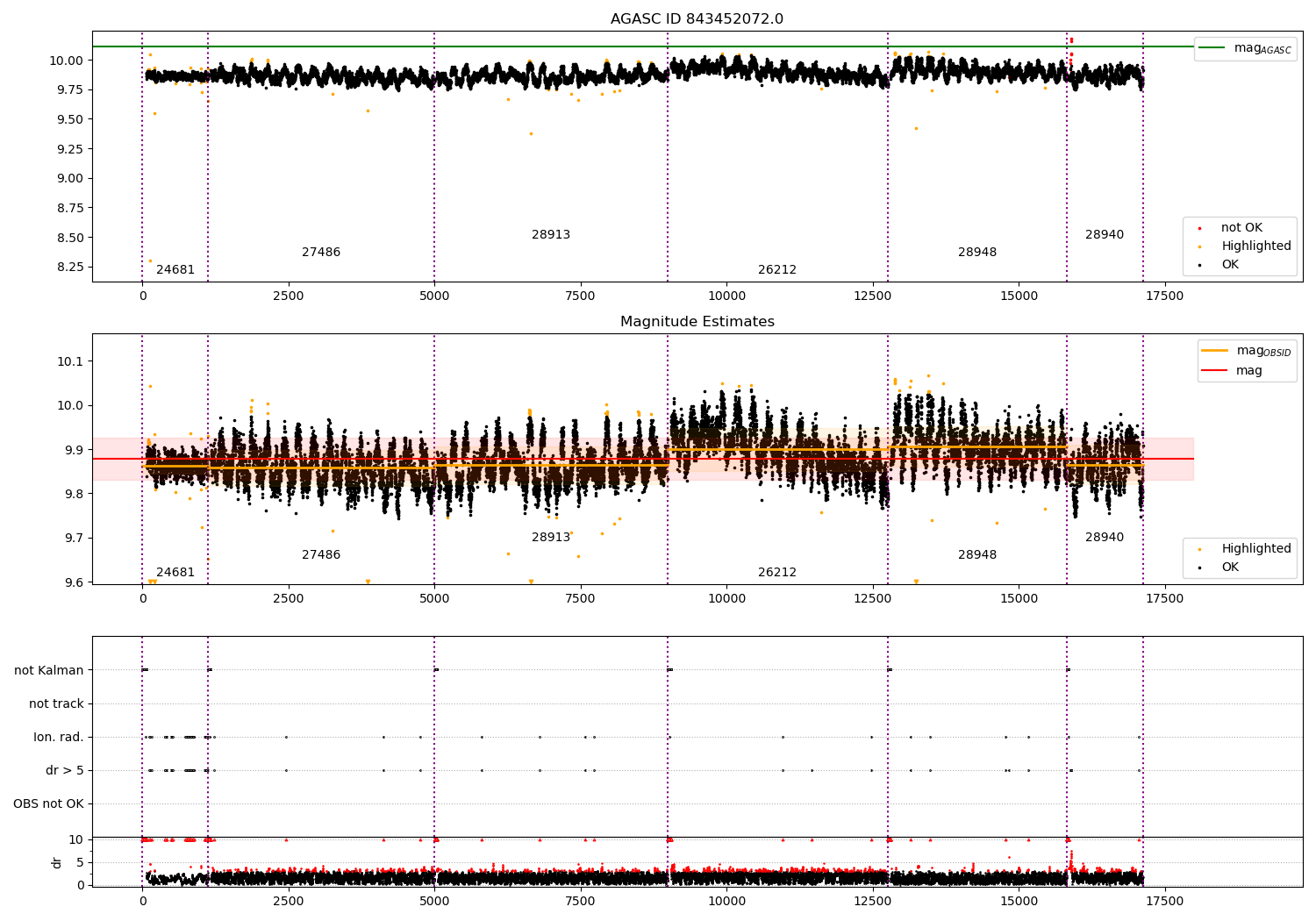Image resolution: width=1316 pixels, height=921 pixels.
Task: Click obsid label 28913 in Magnitude Estimates plot
Action: click(551, 538)
